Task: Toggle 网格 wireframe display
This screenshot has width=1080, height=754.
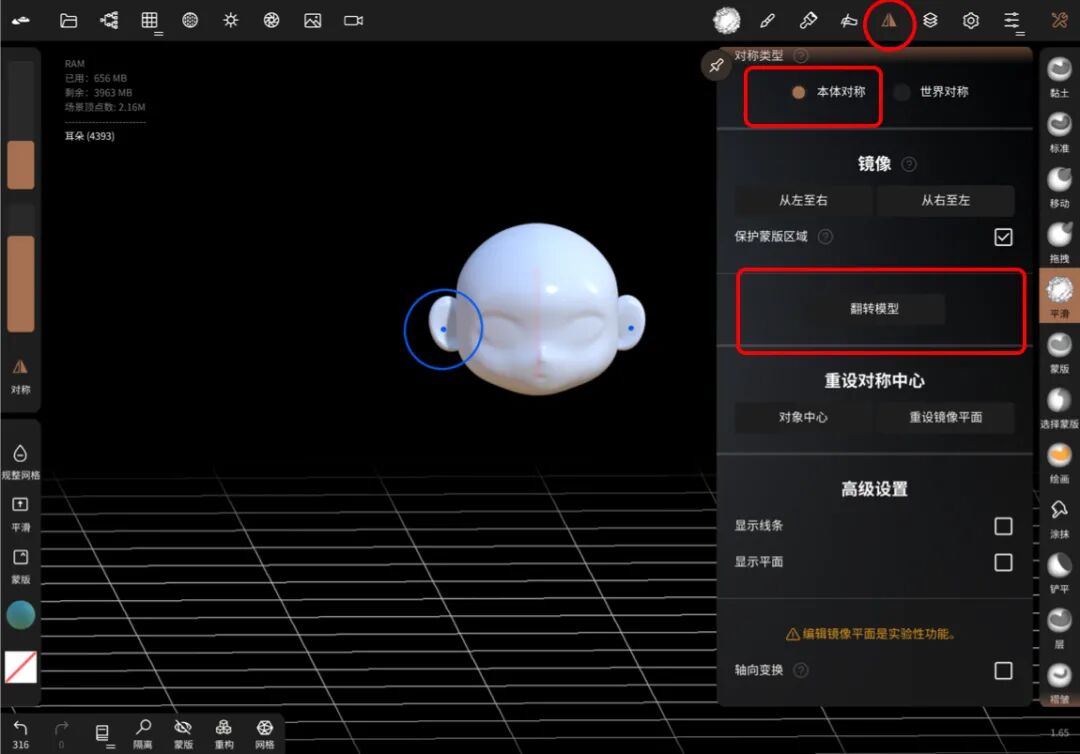Action: [x=264, y=734]
